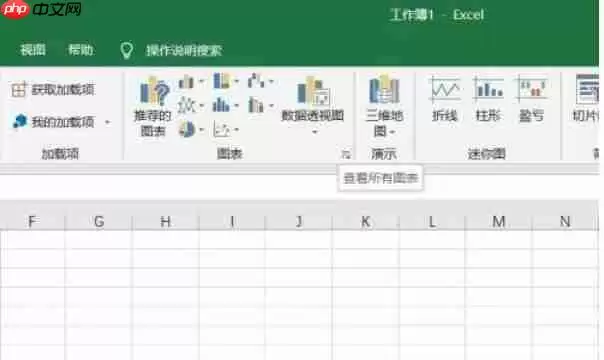Insert a line or area chart

coord(186,105)
